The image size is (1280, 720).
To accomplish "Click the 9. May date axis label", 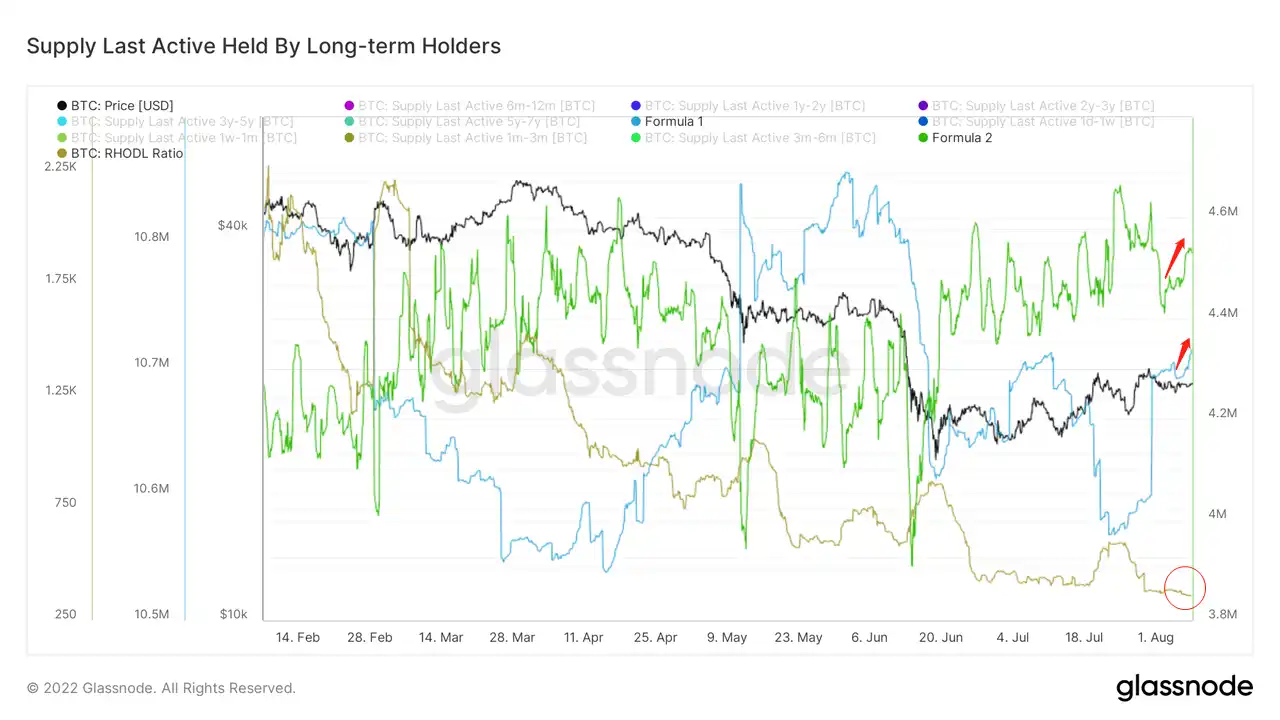I will click(x=727, y=636).
